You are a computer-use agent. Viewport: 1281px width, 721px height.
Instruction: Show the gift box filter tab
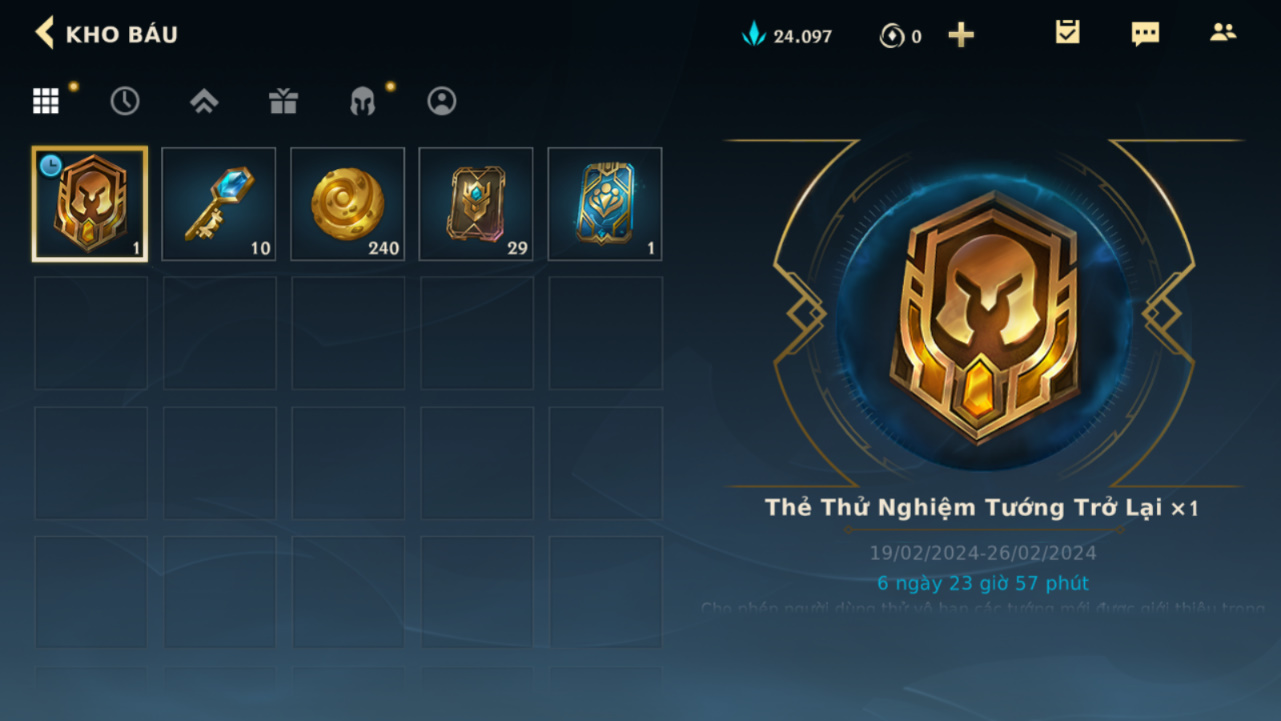283,101
